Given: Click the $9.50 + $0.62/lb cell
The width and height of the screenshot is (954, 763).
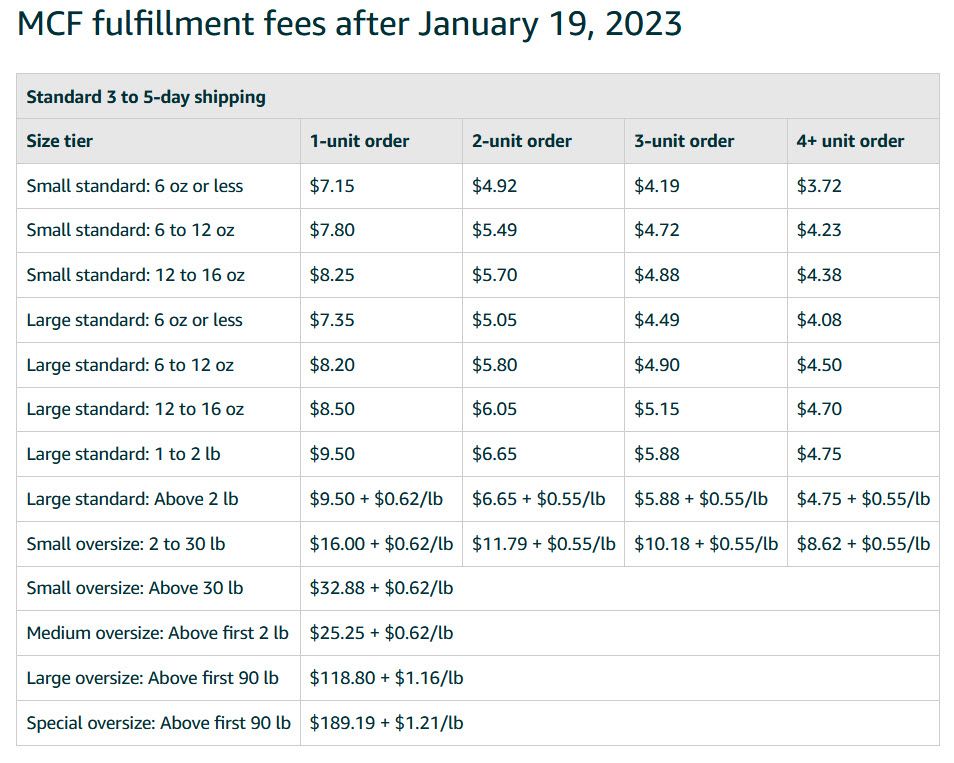Looking at the screenshot, I should pyautogui.click(x=376, y=500).
